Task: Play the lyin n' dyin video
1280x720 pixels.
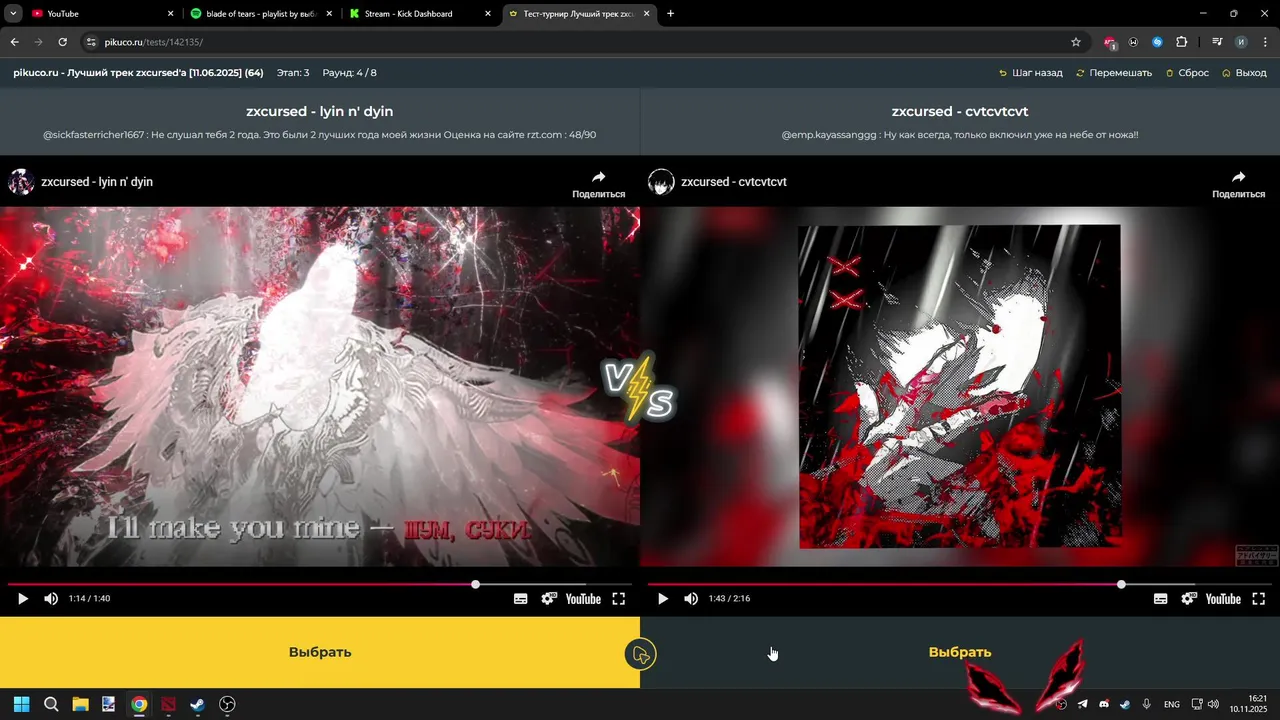Action: tap(22, 599)
